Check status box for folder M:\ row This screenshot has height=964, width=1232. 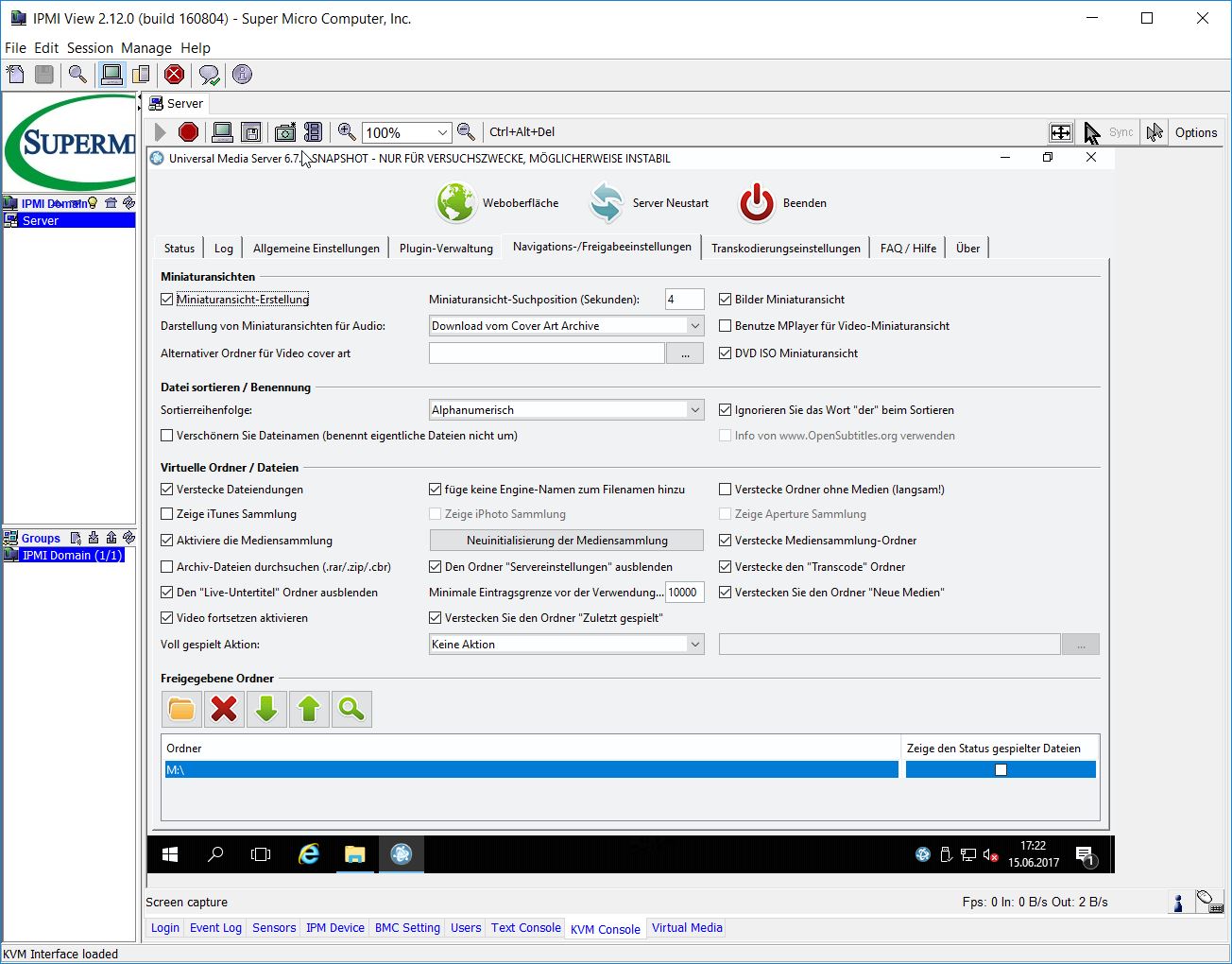click(x=1001, y=770)
